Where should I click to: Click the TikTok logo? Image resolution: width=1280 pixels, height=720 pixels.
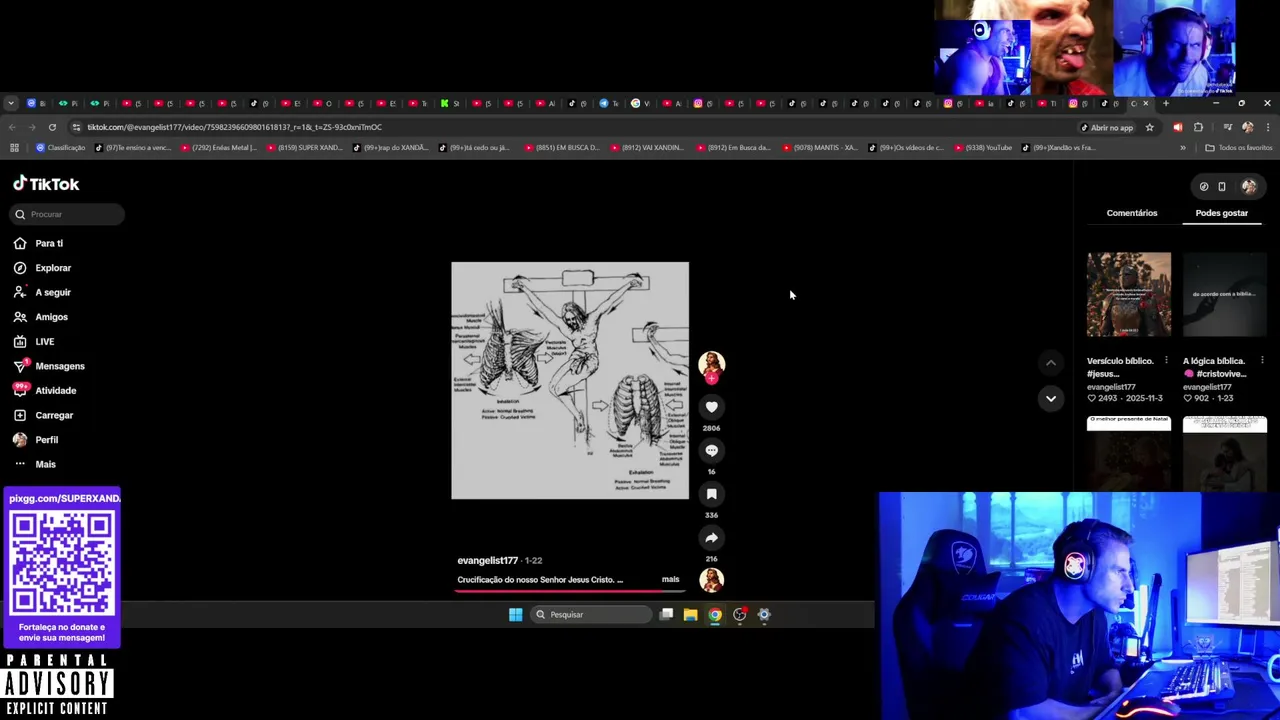46,184
